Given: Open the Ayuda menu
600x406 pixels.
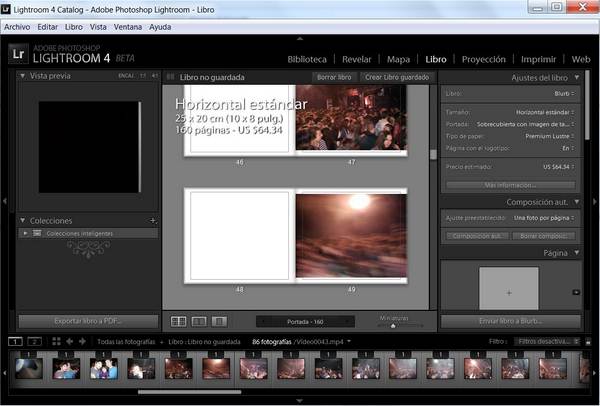Looking at the screenshot, I should (160, 27).
